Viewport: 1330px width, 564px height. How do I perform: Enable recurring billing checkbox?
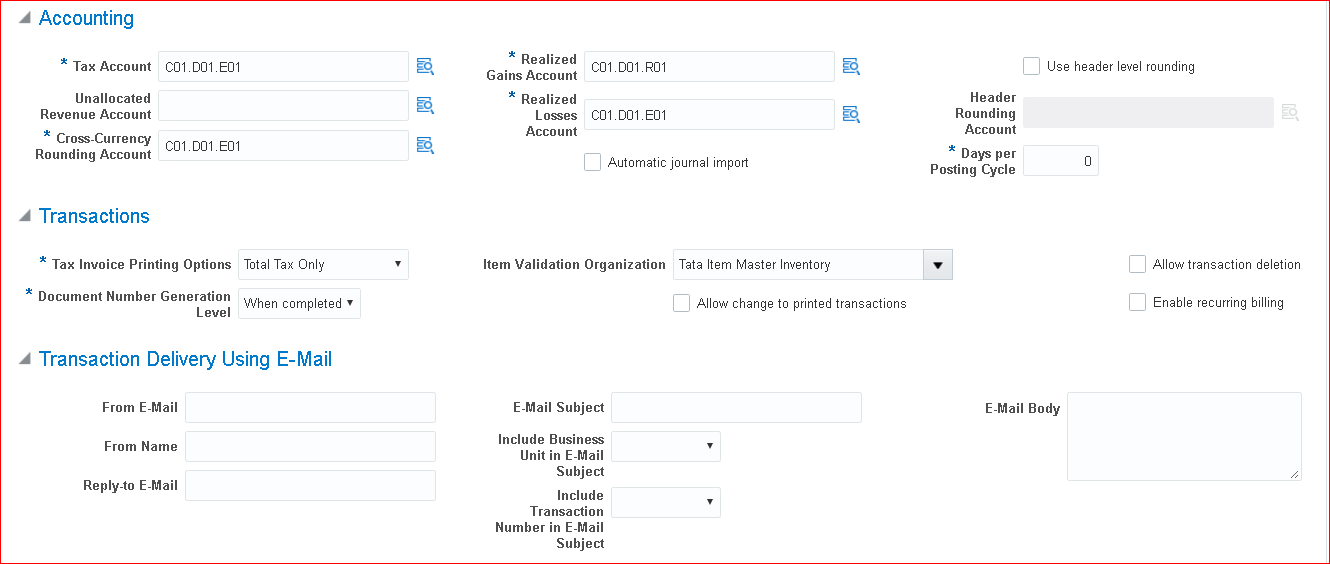(1137, 302)
